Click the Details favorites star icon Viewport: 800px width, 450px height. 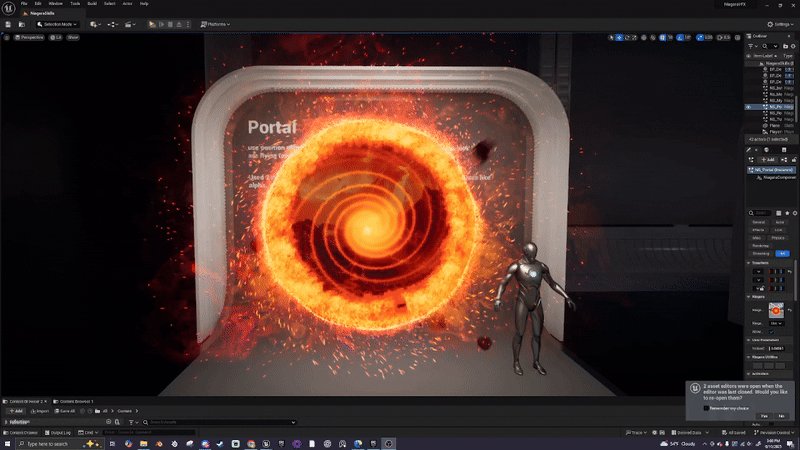(787, 213)
